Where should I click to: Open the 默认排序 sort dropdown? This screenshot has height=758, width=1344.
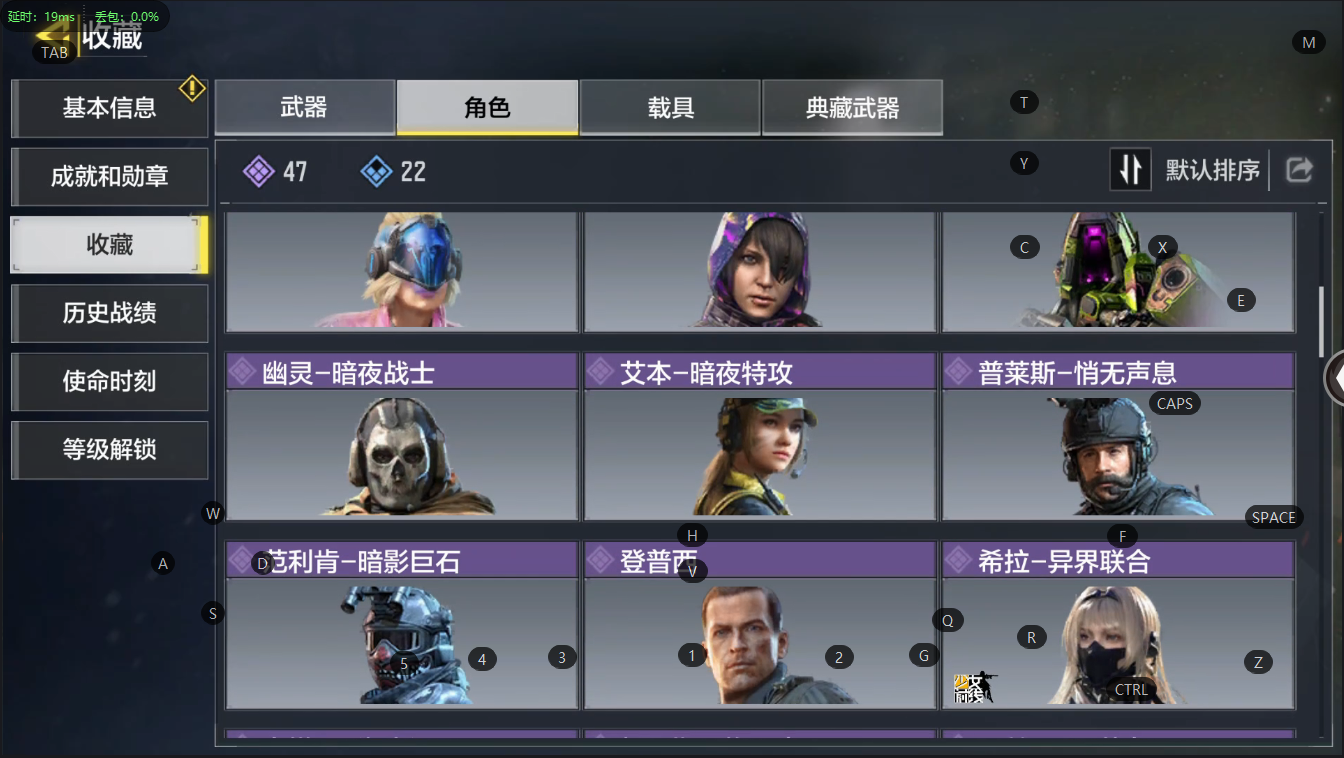click(1212, 171)
